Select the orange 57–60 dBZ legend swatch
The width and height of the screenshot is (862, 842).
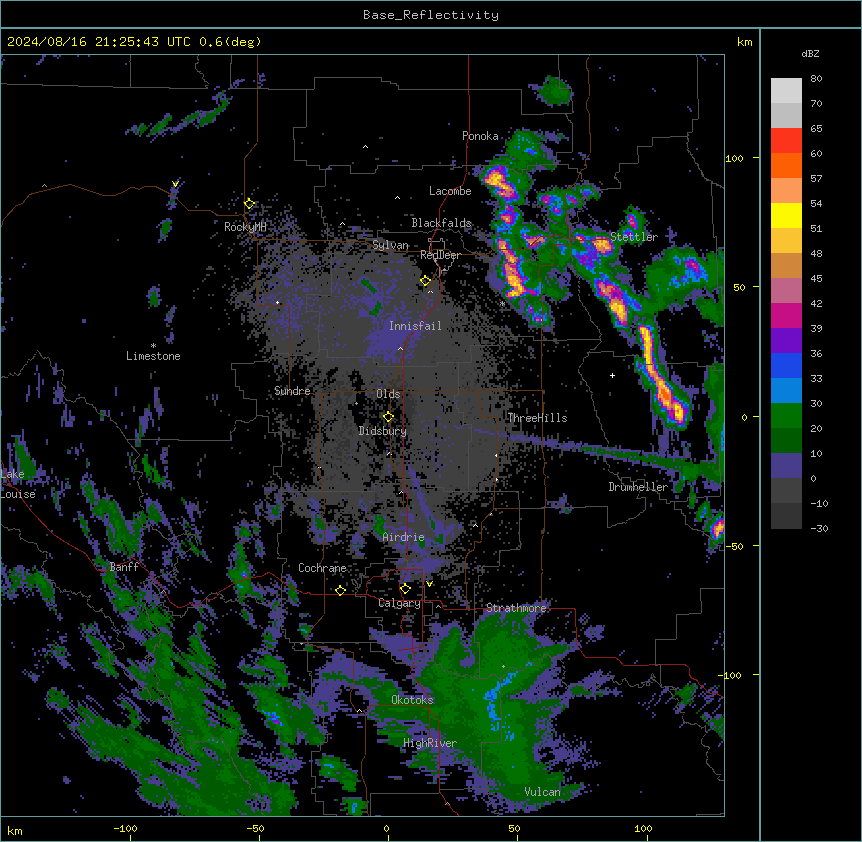click(x=786, y=165)
